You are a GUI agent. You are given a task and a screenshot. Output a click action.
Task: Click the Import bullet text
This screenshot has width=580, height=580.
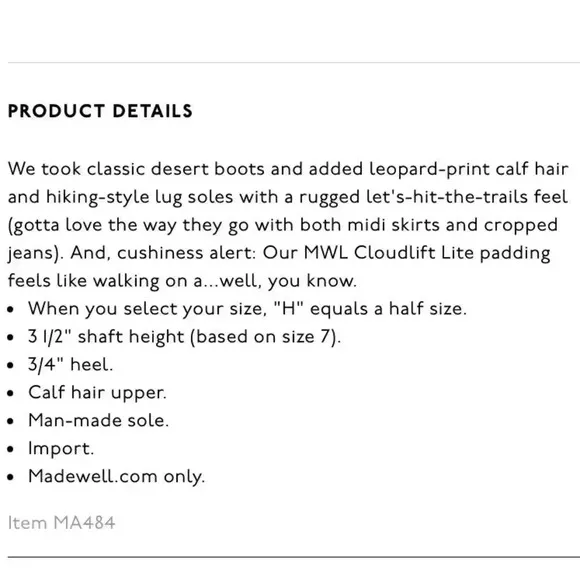point(61,449)
